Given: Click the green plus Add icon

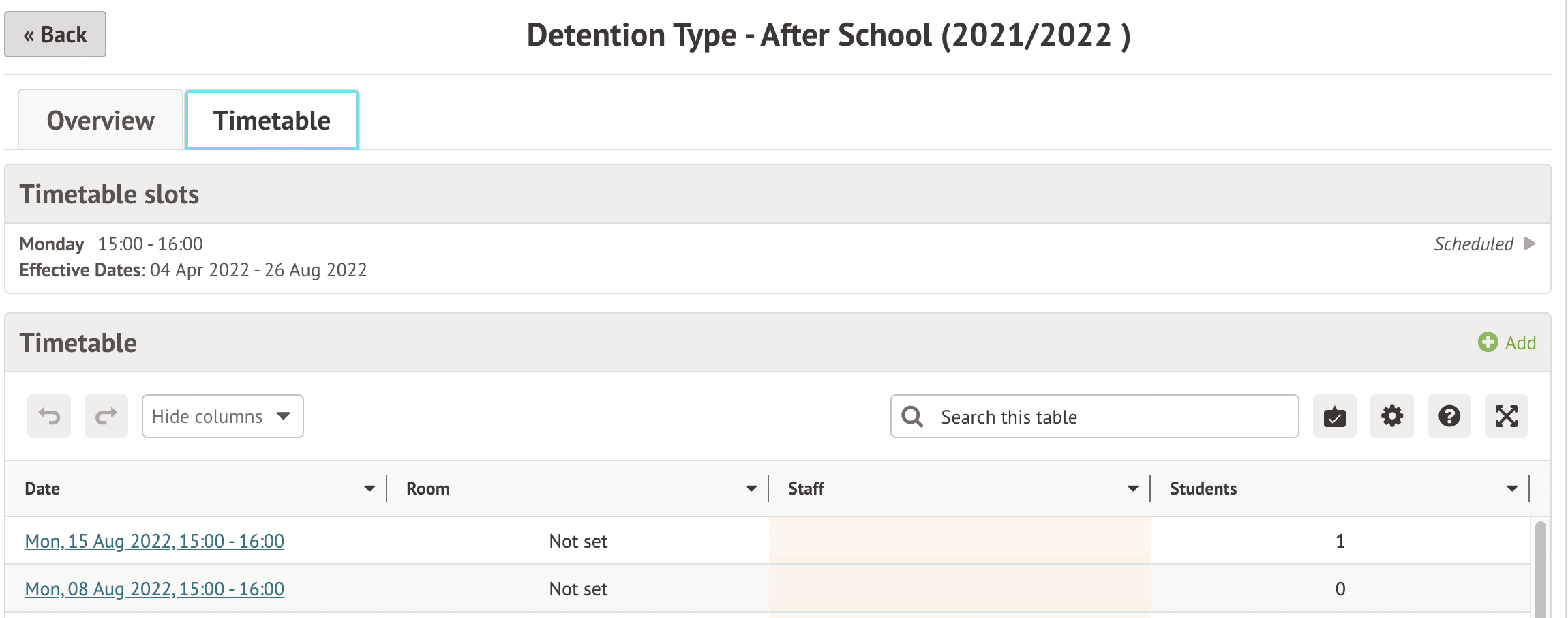Looking at the screenshot, I should (x=1488, y=342).
